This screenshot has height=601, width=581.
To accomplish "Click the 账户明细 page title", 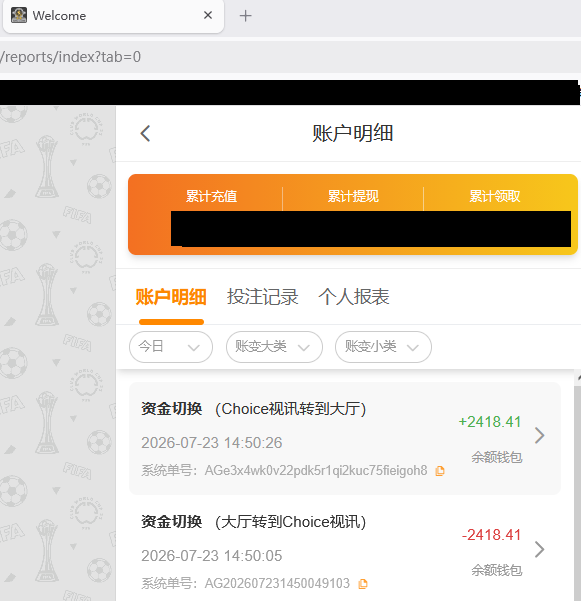I will tap(353, 133).
